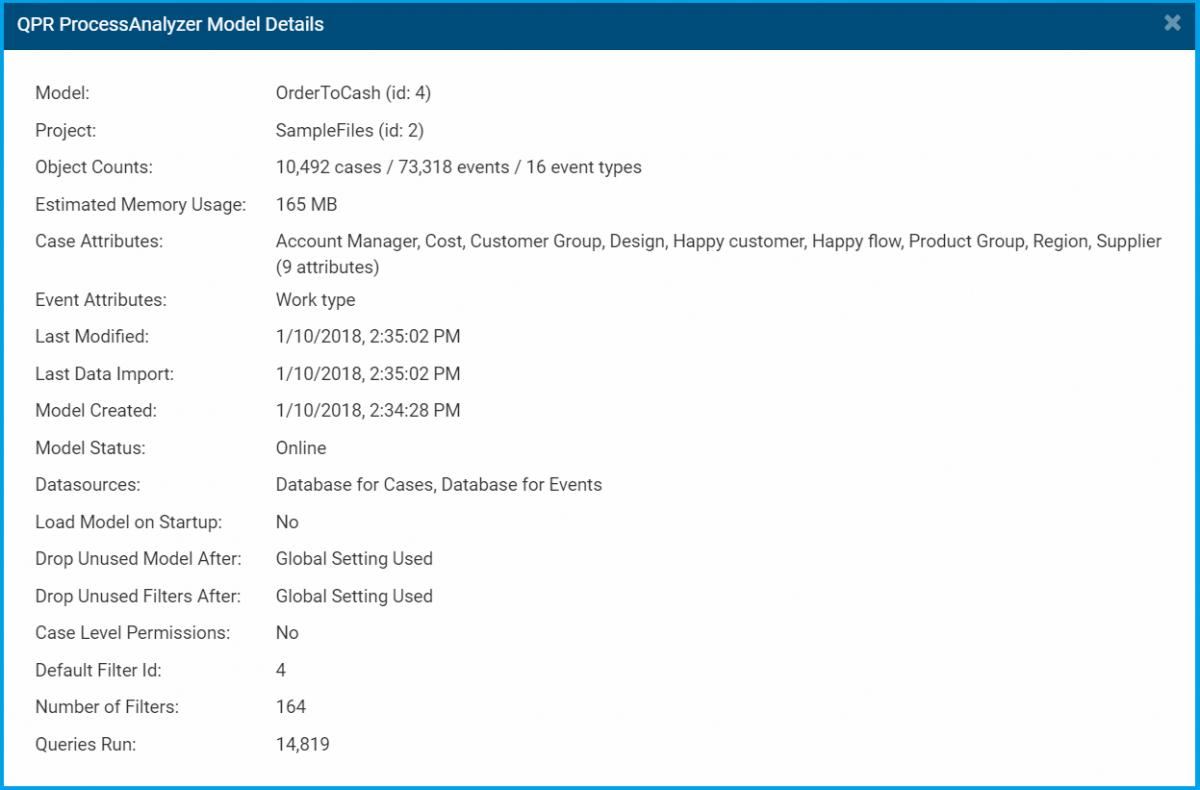Image resolution: width=1200 pixels, height=790 pixels.
Task: Select 'Global Setting Used' for Drop Unused Model
Action: click(354, 558)
